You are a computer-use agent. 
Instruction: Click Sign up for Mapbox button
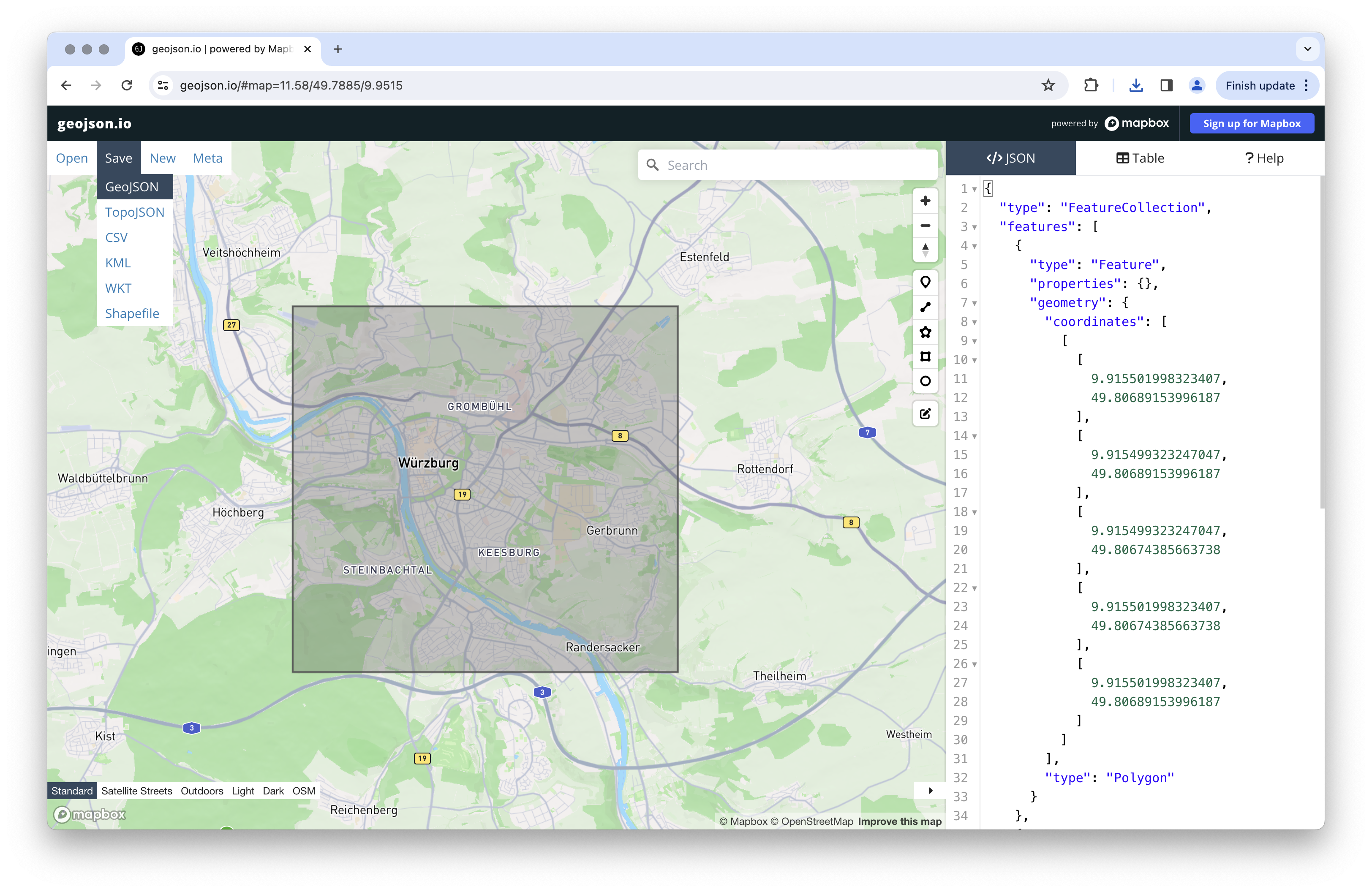tap(1252, 123)
